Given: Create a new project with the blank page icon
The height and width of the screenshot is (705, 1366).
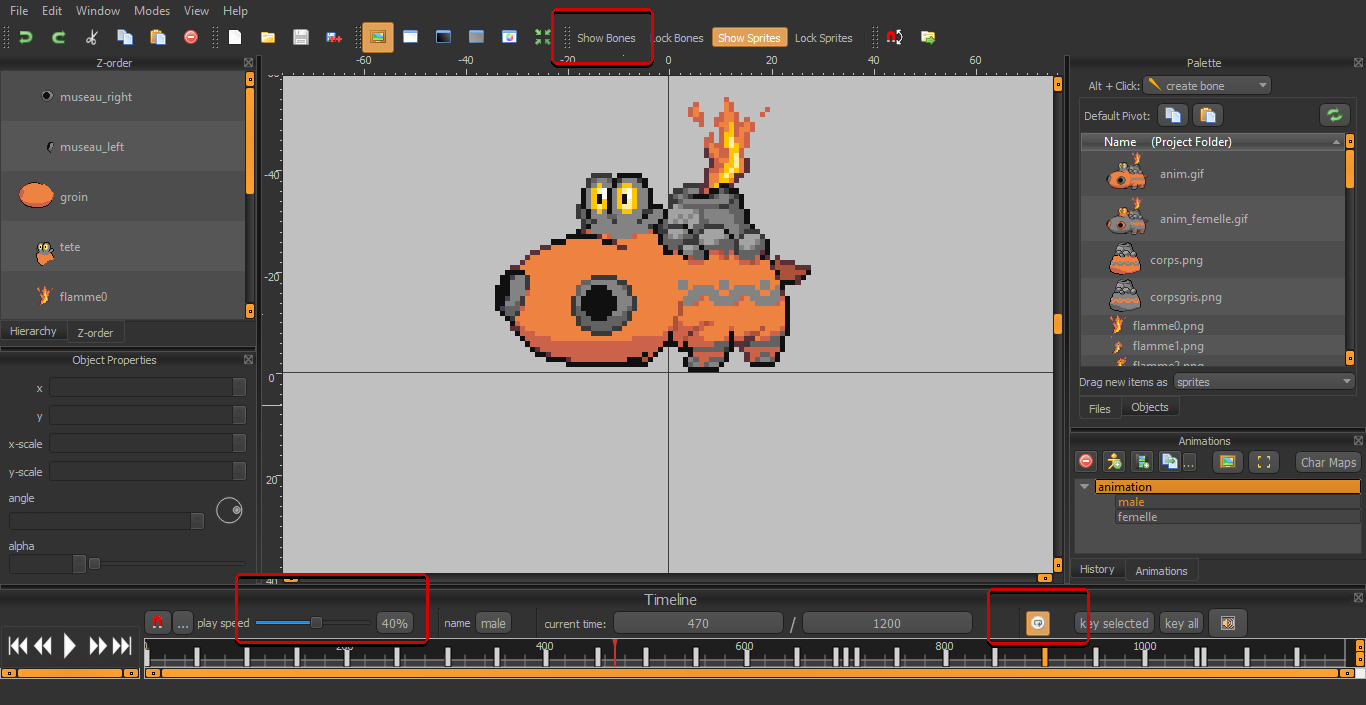Looking at the screenshot, I should point(235,37).
